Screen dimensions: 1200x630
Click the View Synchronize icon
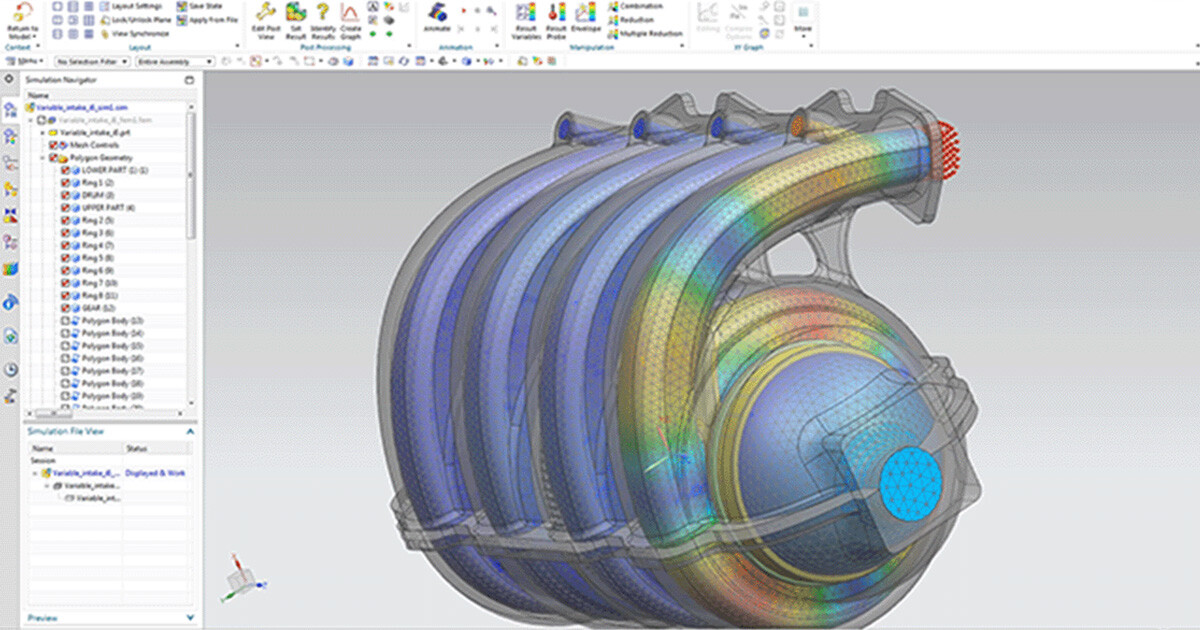[106, 32]
